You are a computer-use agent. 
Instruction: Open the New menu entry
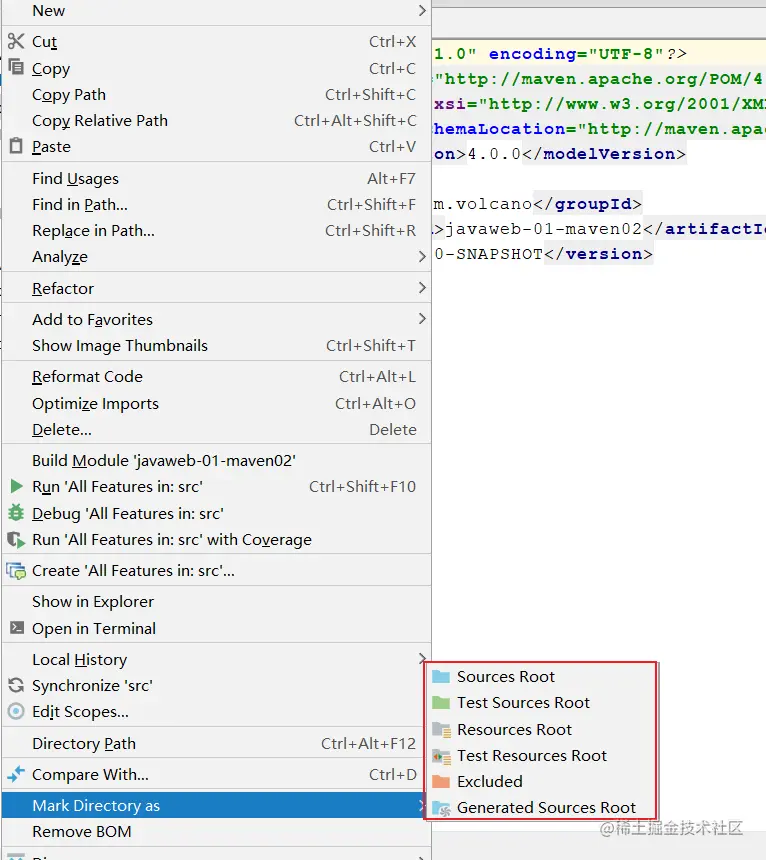[217, 10]
